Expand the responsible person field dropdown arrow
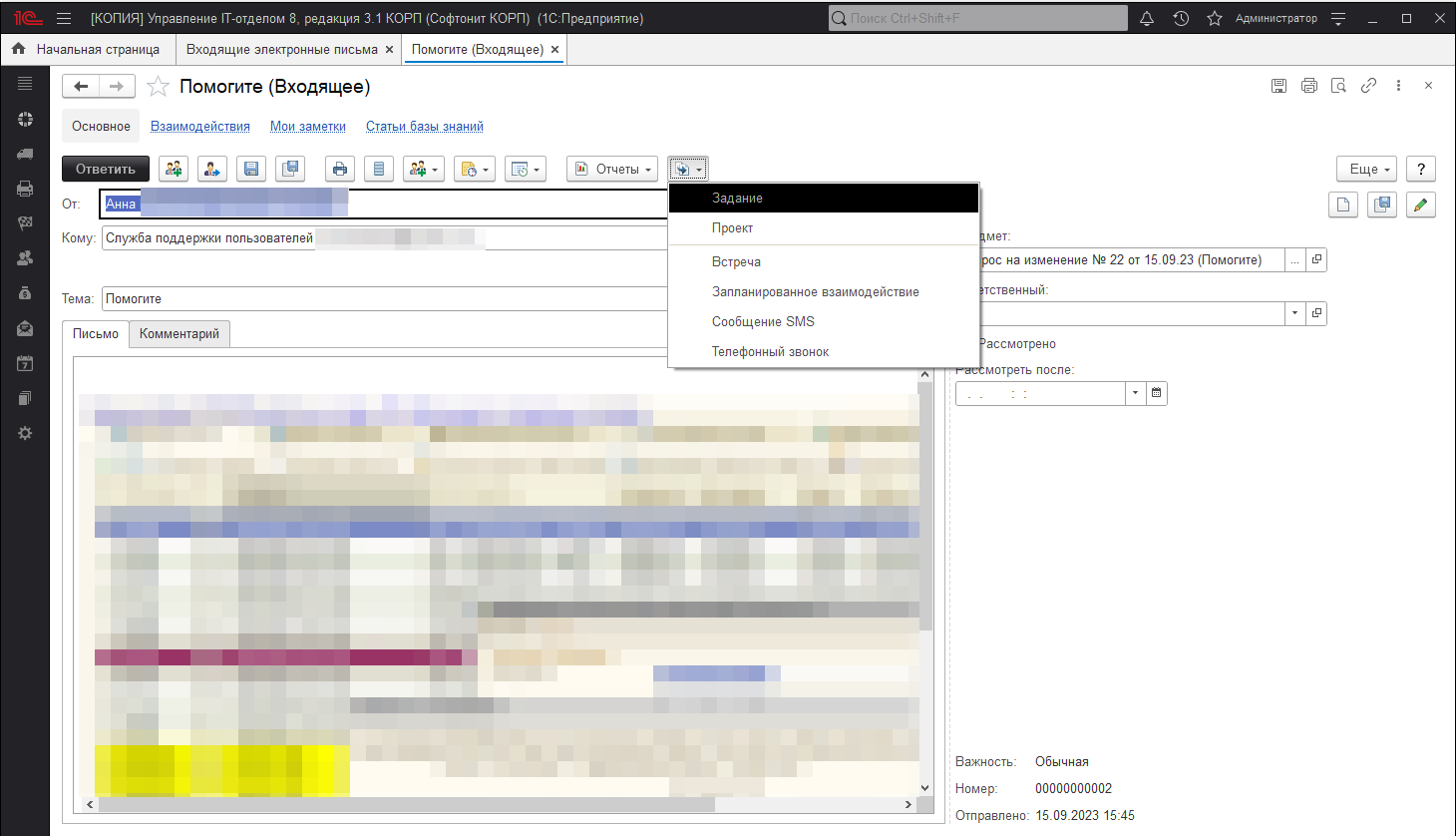This screenshot has height=836, width=1456. pyautogui.click(x=1294, y=313)
